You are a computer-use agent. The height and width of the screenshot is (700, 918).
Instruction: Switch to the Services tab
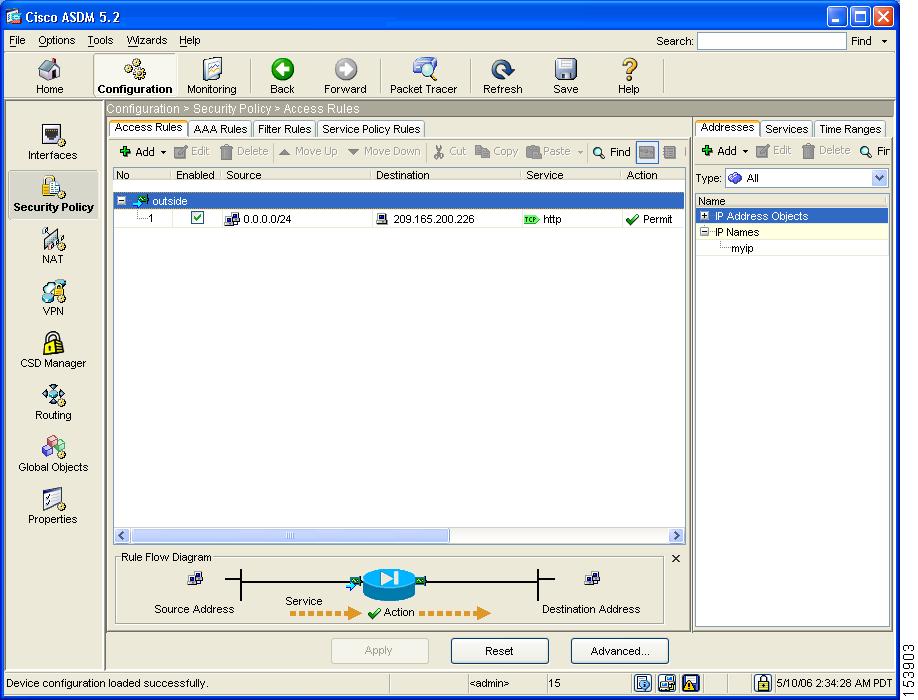point(786,129)
